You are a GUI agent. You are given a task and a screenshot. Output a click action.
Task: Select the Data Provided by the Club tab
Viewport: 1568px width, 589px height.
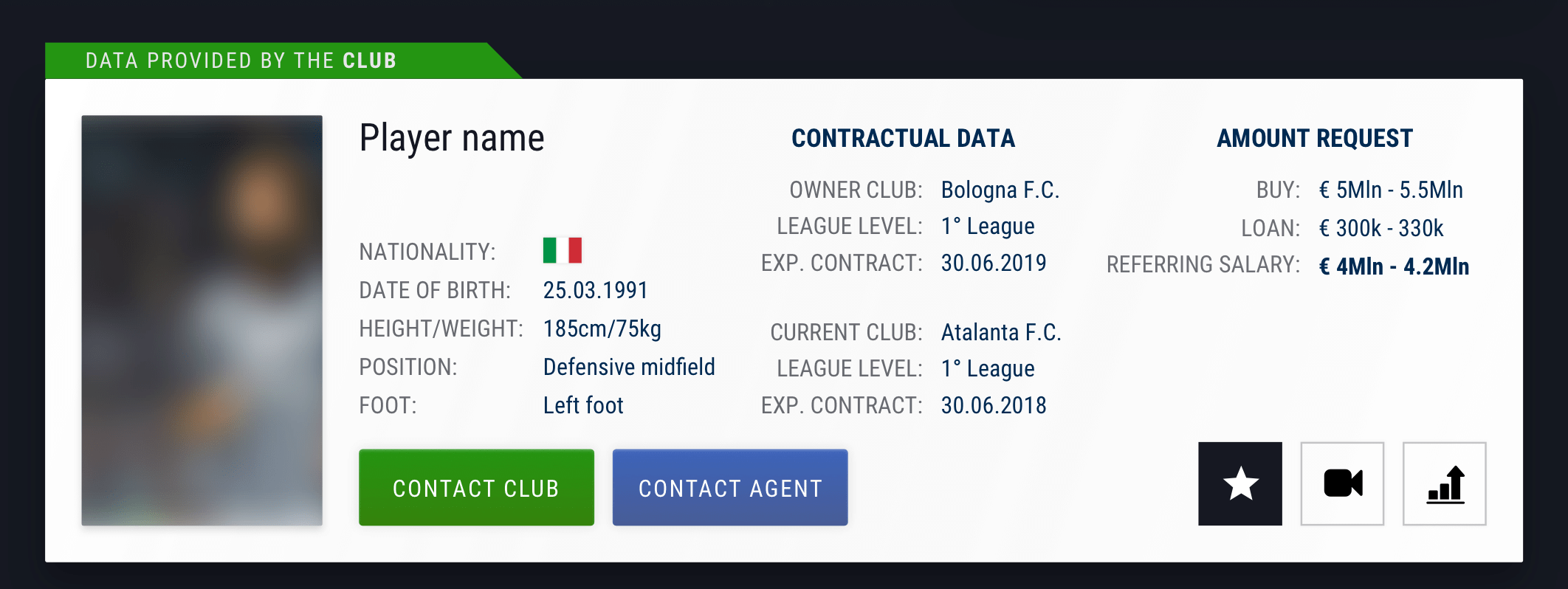point(241,61)
